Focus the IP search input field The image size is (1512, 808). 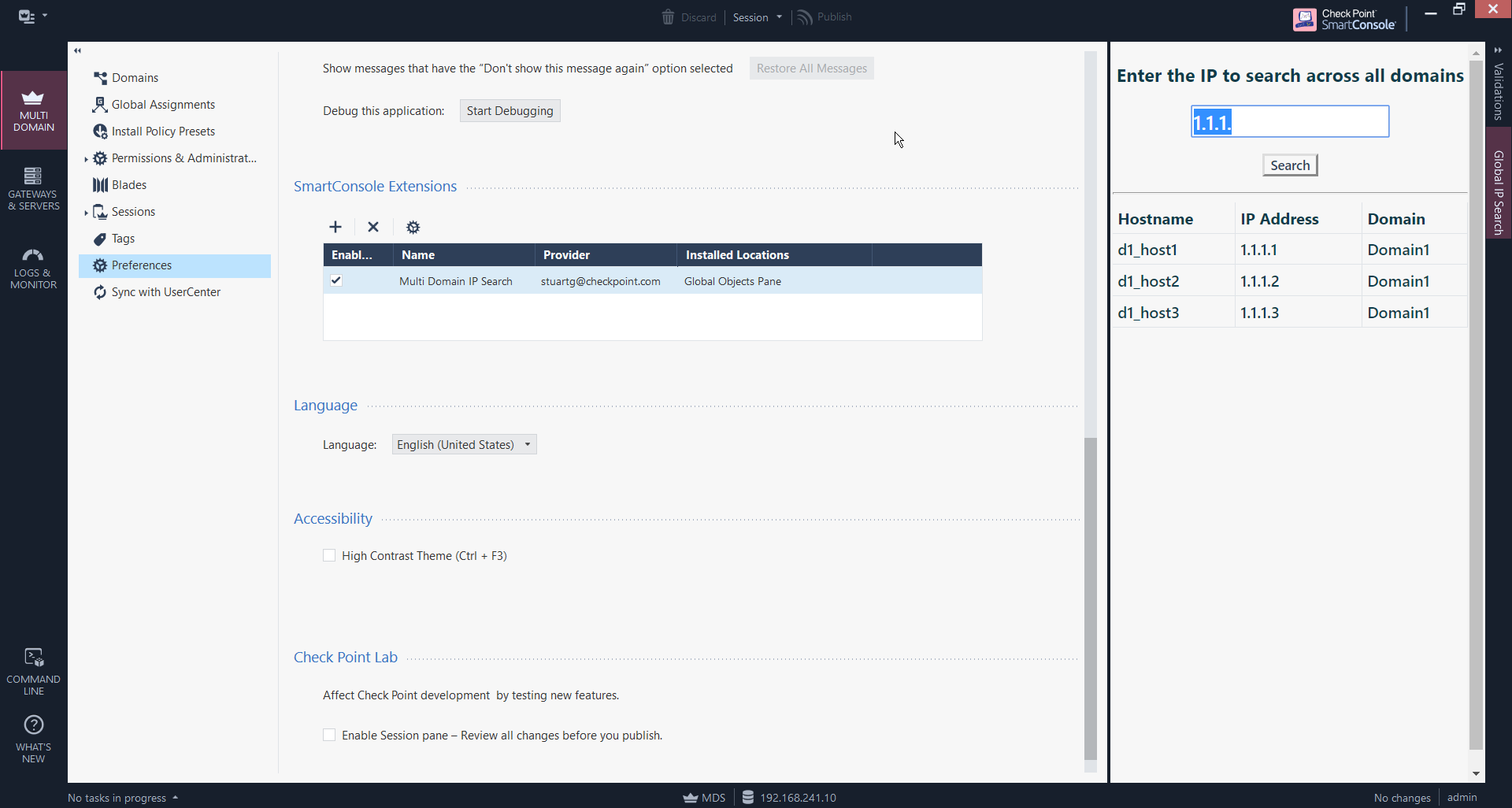coord(1289,122)
